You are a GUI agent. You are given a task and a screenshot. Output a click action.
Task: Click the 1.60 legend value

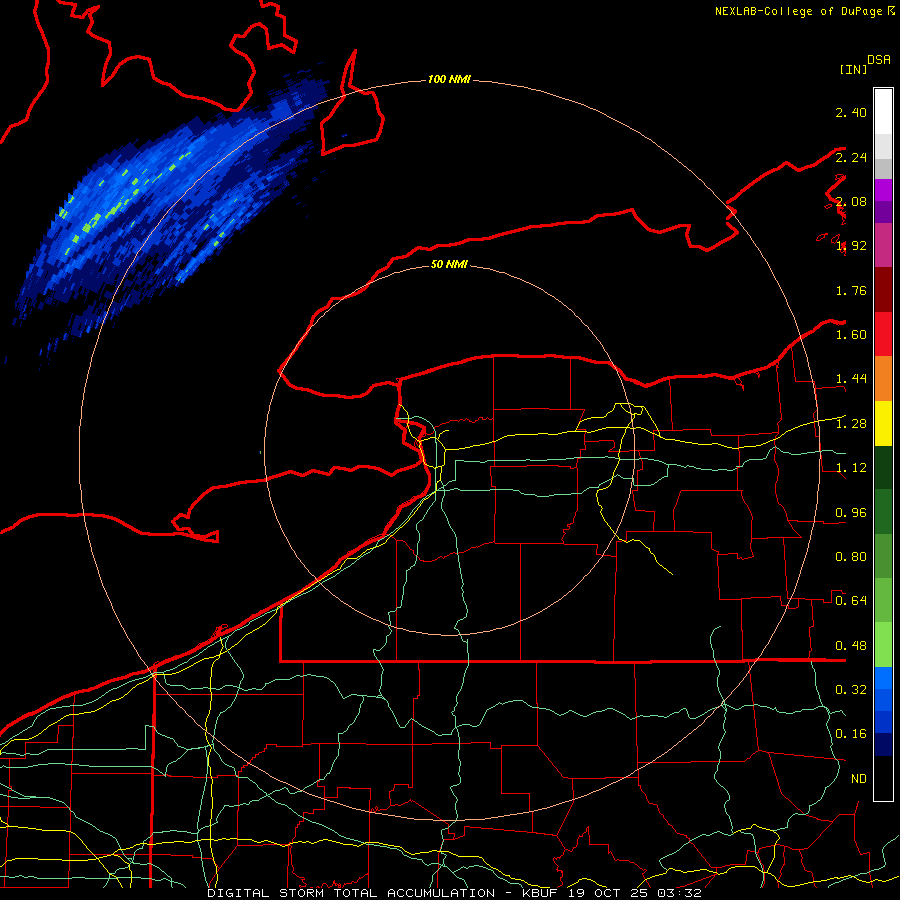coord(851,335)
